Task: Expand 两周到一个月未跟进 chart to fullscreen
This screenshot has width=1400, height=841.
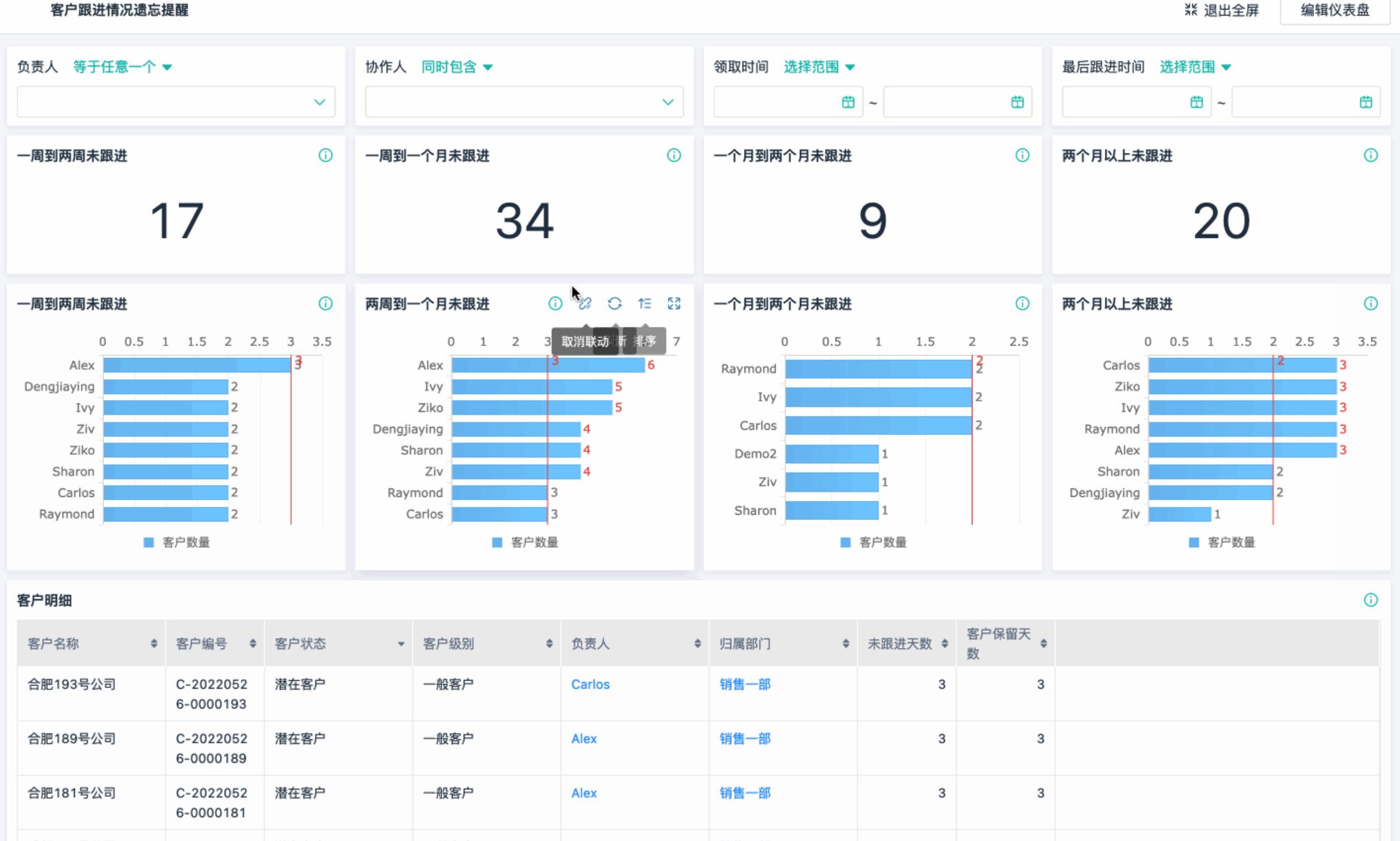Action: pyautogui.click(x=674, y=304)
